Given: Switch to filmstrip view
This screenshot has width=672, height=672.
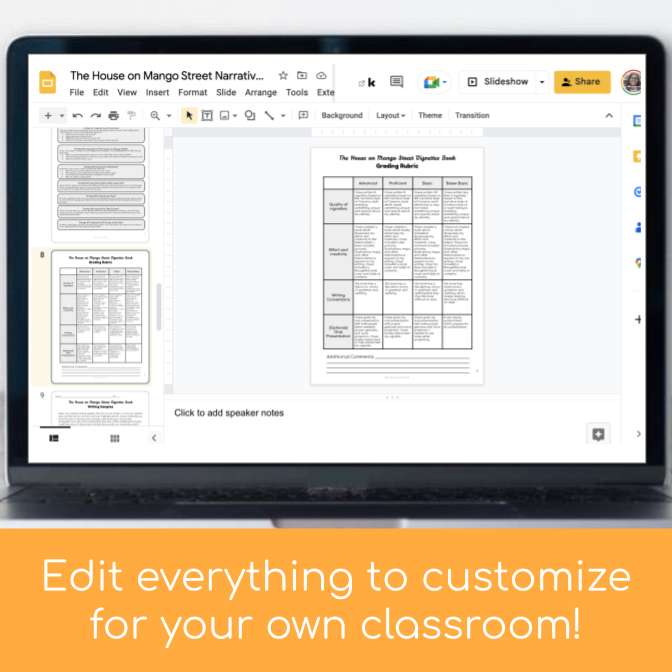Looking at the screenshot, I should [x=54, y=438].
